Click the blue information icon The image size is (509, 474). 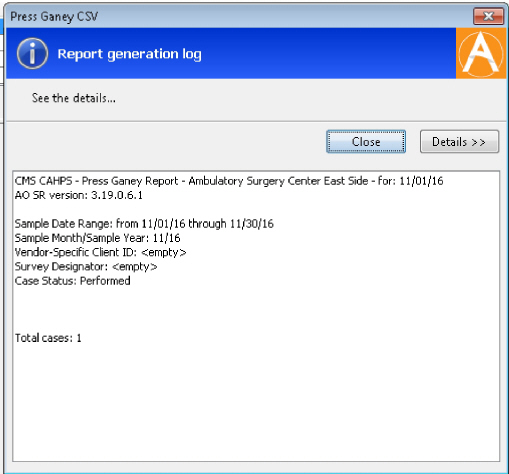(32, 53)
